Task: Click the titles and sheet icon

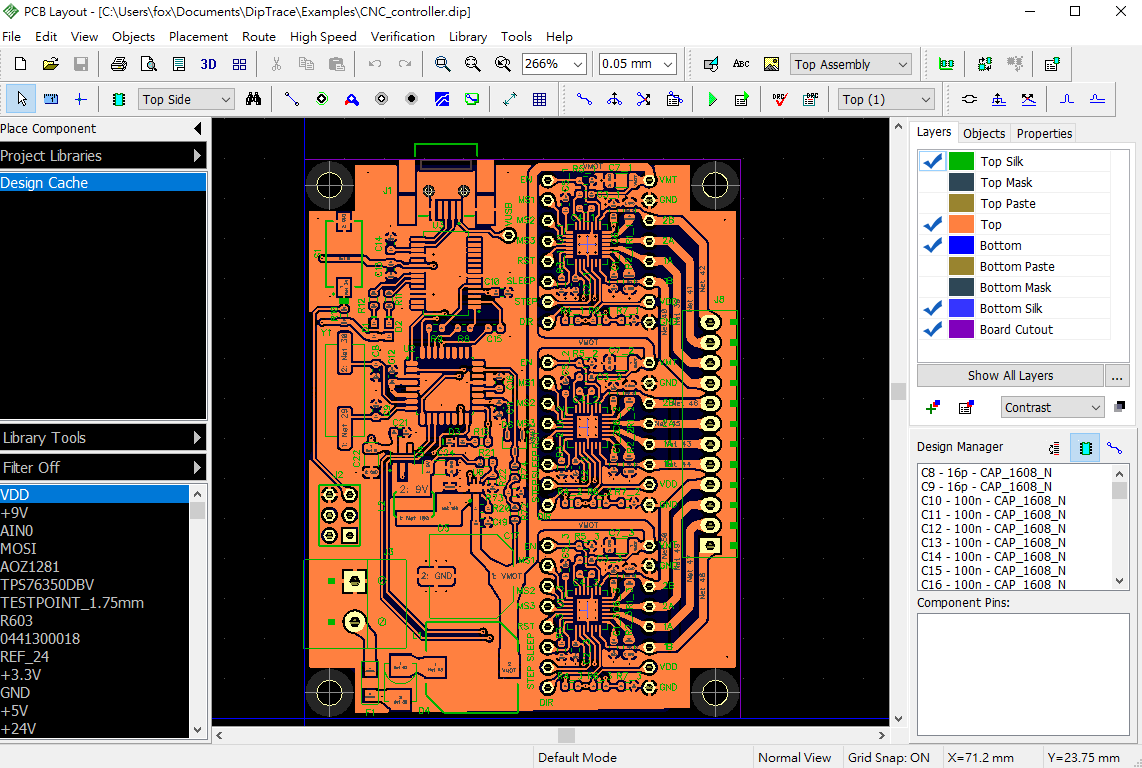Action: (178, 64)
